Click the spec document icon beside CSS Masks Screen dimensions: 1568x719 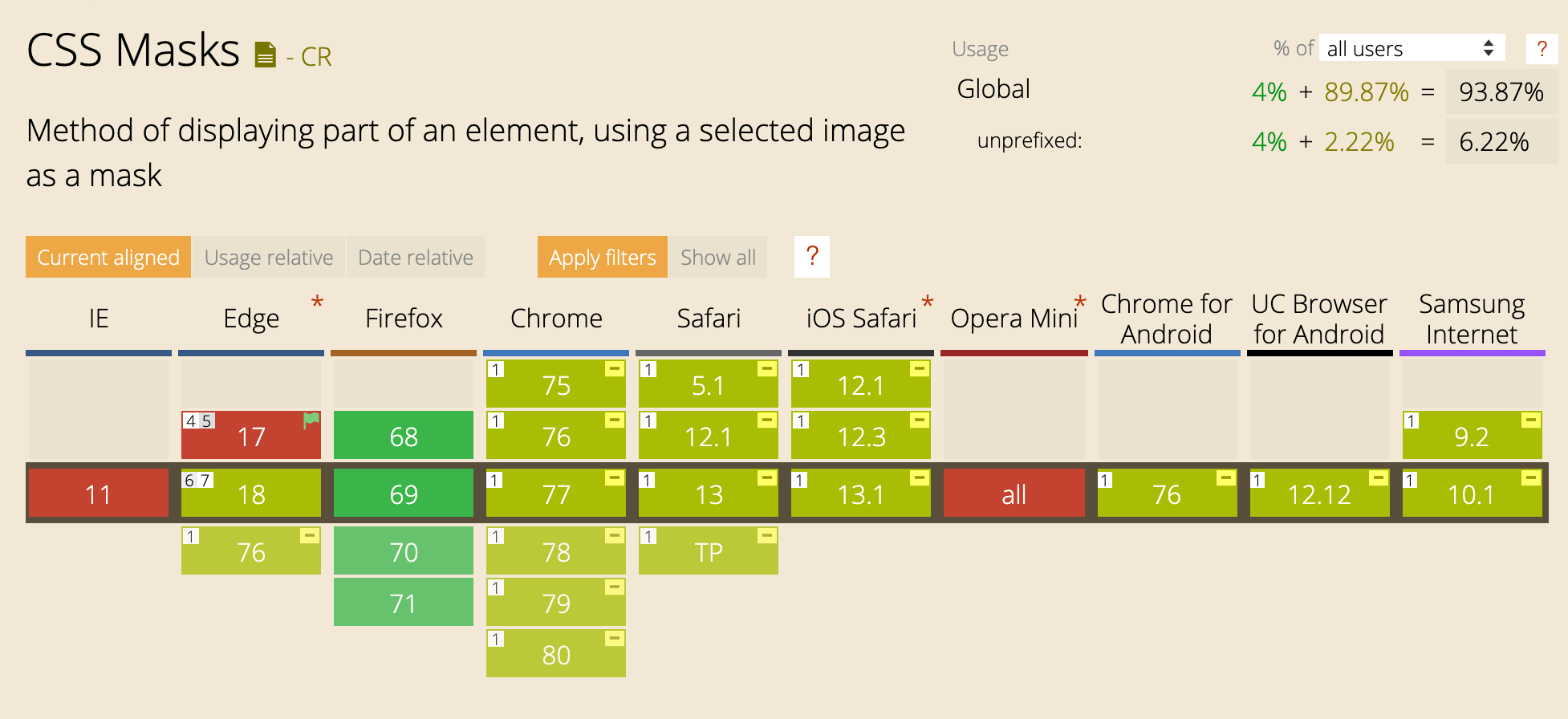265,55
